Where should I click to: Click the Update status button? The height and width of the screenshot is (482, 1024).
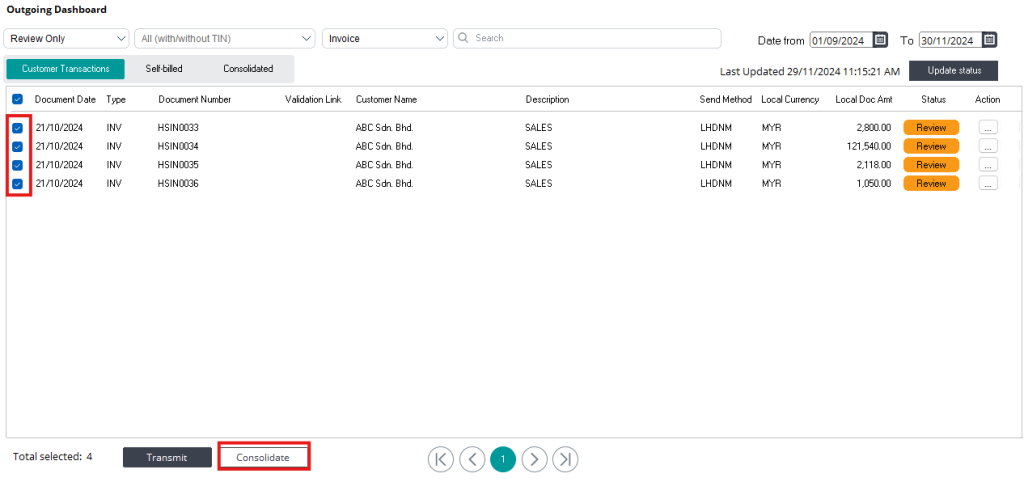(953, 71)
